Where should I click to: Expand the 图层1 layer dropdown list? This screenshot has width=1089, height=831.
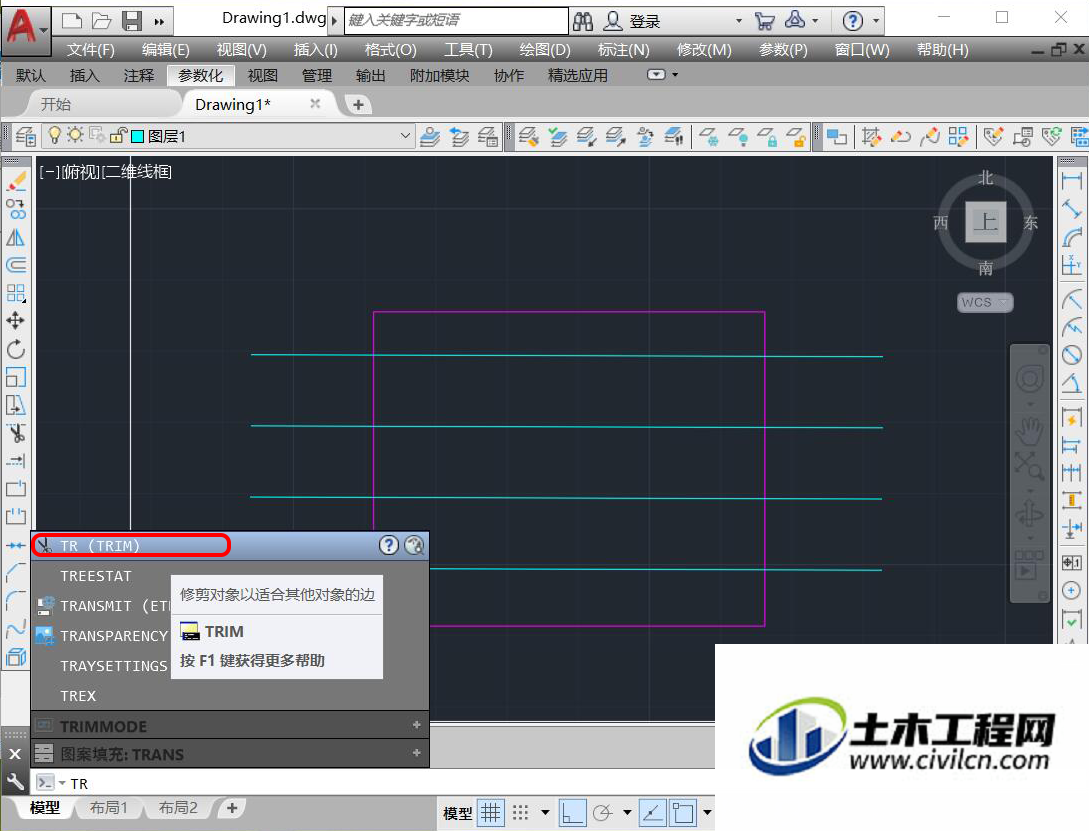405,135
